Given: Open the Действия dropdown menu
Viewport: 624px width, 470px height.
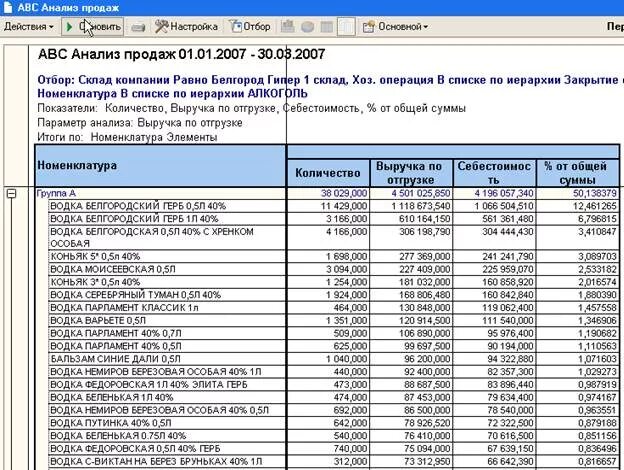Looking at the screenshot, I should point(29,27).
